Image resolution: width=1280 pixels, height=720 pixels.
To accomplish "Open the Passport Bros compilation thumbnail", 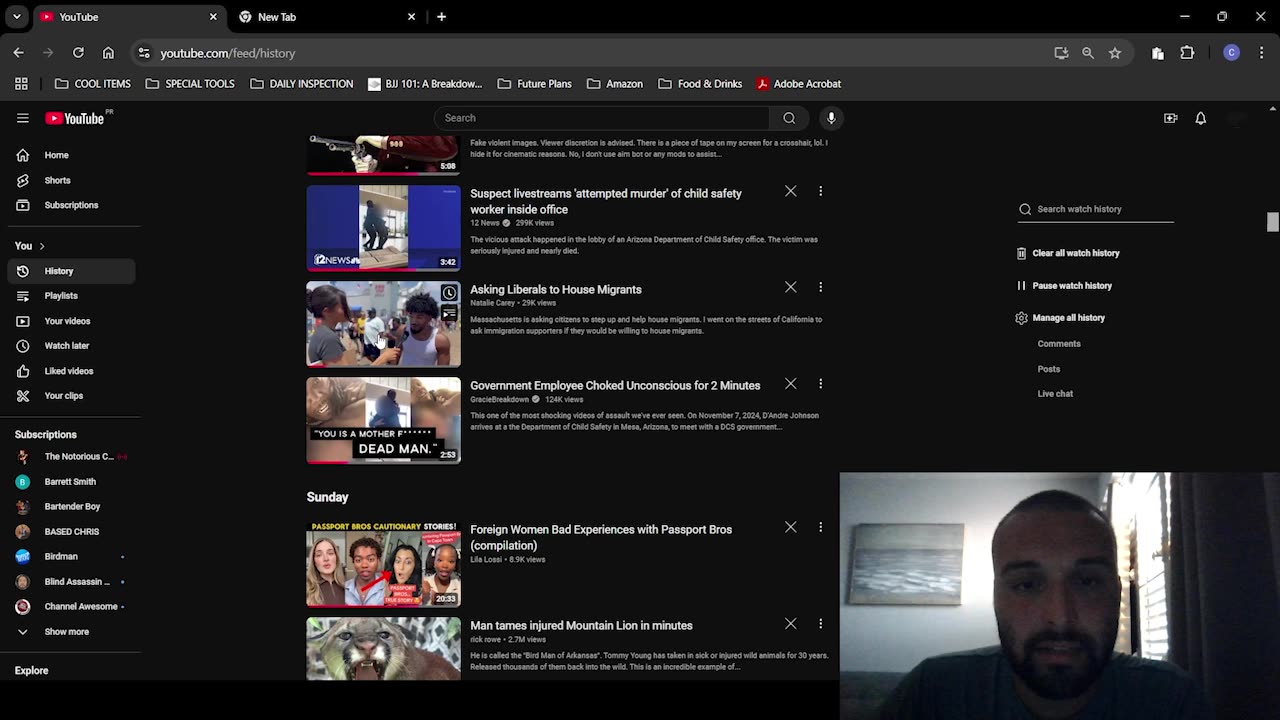I will click(x=383, y=564).
